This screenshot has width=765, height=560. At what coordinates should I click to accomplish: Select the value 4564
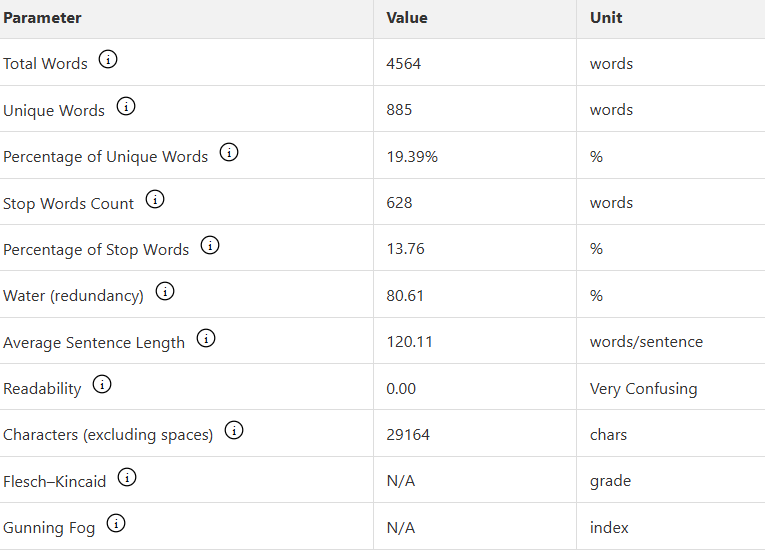(403, 64)
